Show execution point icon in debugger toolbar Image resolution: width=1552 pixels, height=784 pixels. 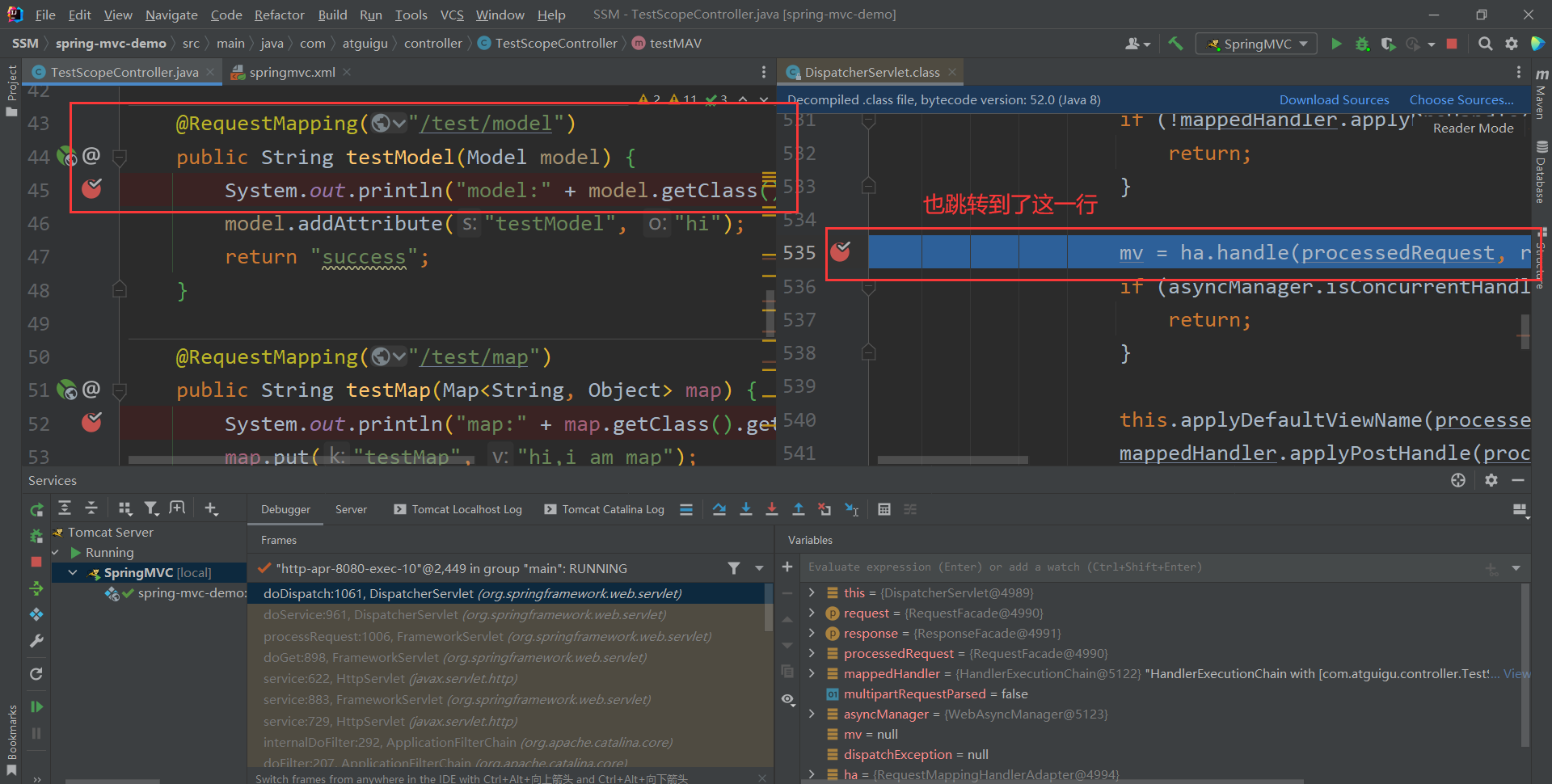coord(686,509)
